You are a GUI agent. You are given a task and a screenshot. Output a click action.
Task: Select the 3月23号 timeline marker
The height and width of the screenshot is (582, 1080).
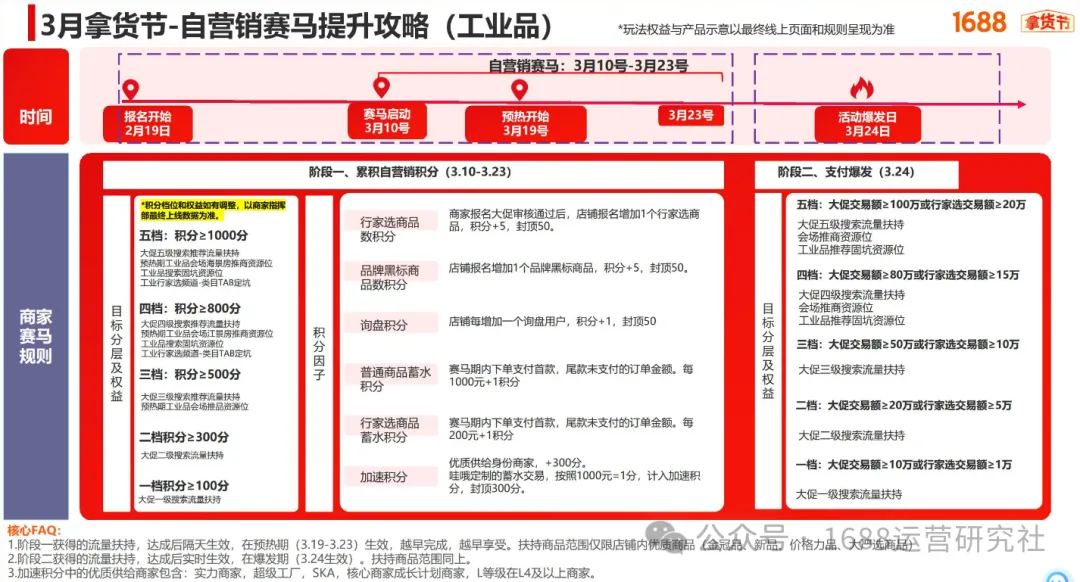691,115
